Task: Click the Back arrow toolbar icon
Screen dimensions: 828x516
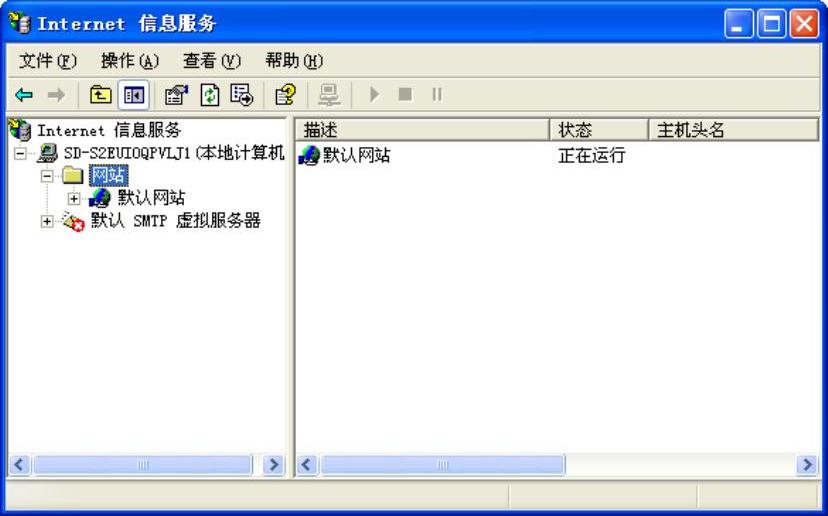Action: (24, 95)
